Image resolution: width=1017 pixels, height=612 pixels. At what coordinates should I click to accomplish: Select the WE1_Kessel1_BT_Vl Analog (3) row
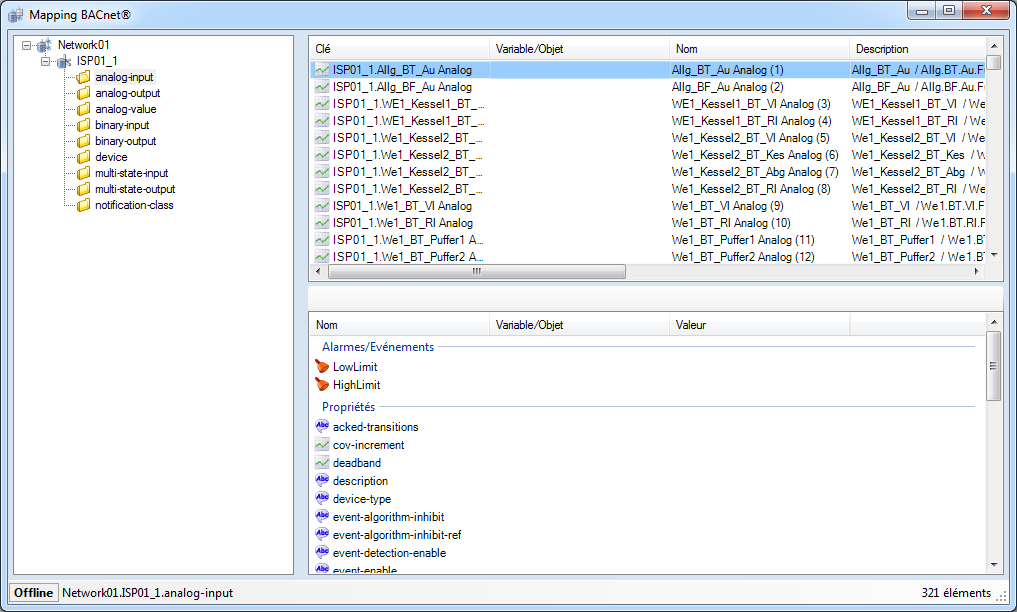(x=647, y=104)
